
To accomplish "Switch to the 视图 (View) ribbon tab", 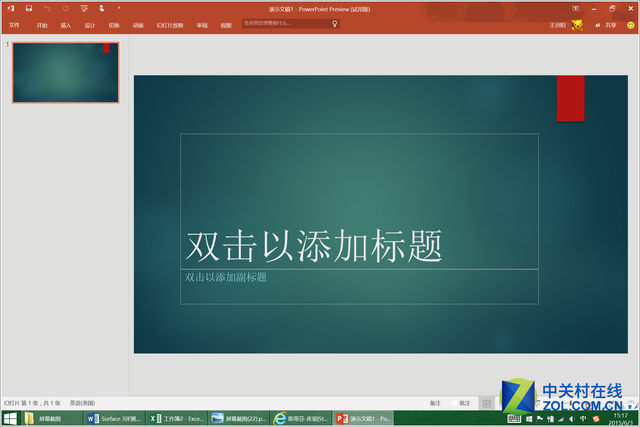I will 226,25.
